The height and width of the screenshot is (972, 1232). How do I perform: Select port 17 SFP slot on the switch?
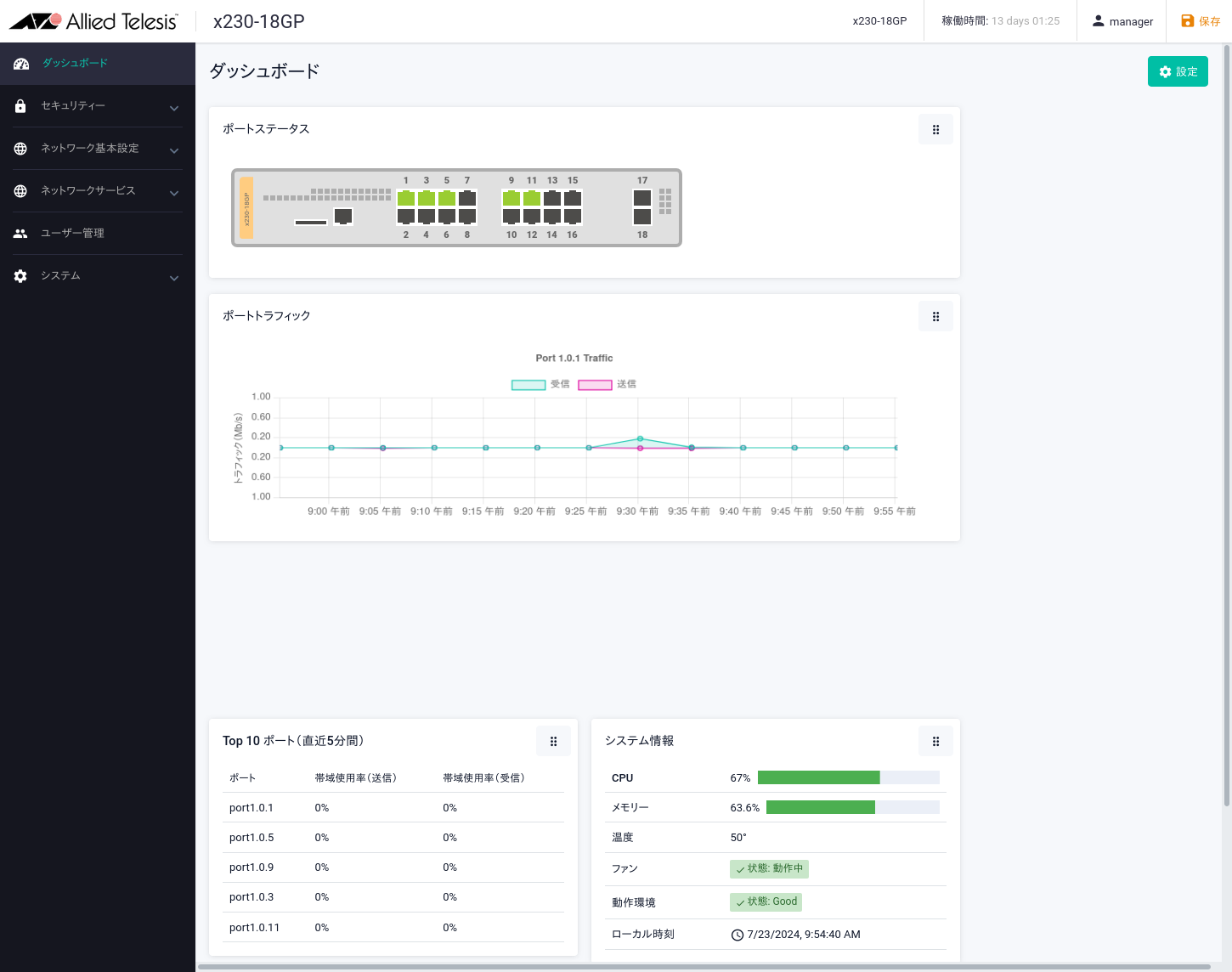pyautogui.click(x=642, y=198)
